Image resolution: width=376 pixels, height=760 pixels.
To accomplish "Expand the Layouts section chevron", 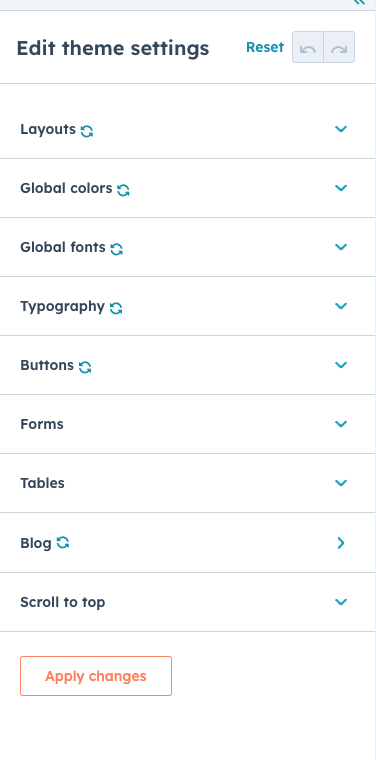I will [341, 129].
